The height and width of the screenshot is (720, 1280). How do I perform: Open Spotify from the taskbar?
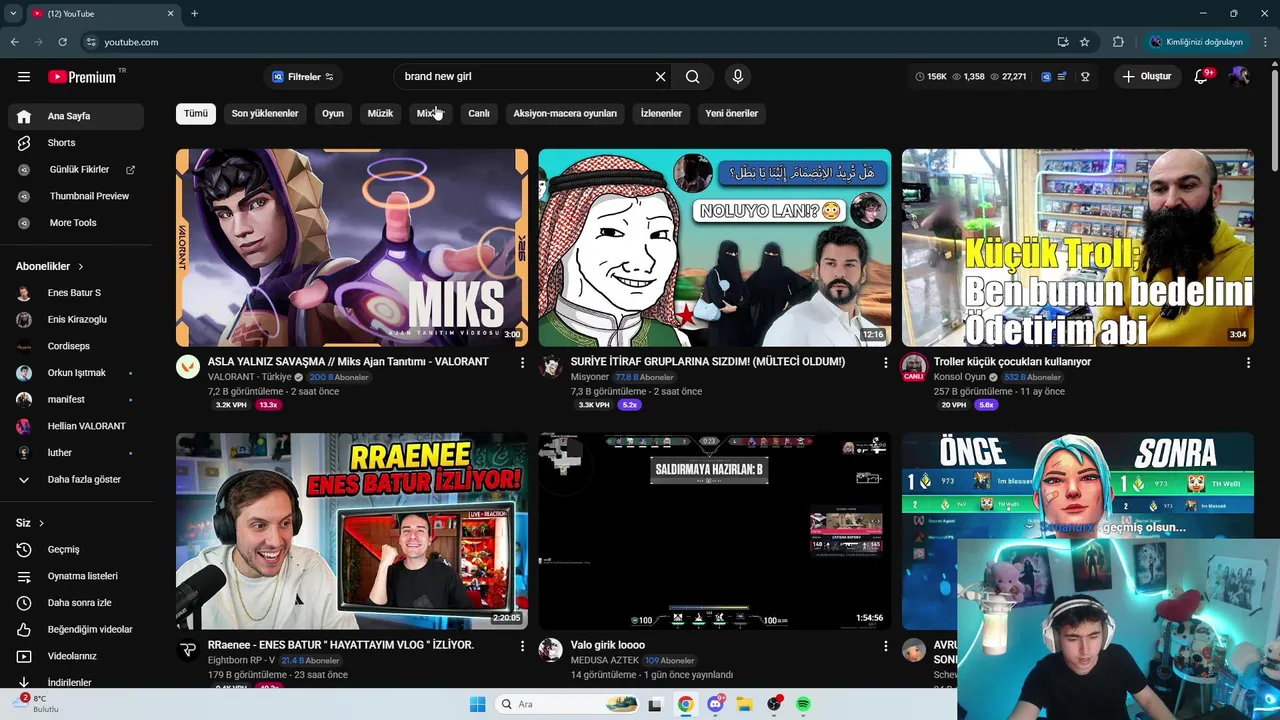tap(803, 704)
